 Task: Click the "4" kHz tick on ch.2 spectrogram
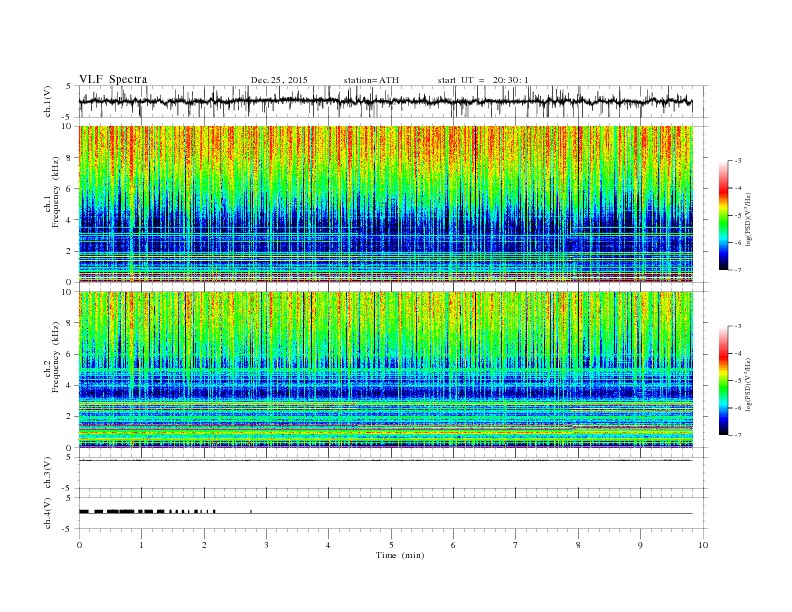[70, 385]
